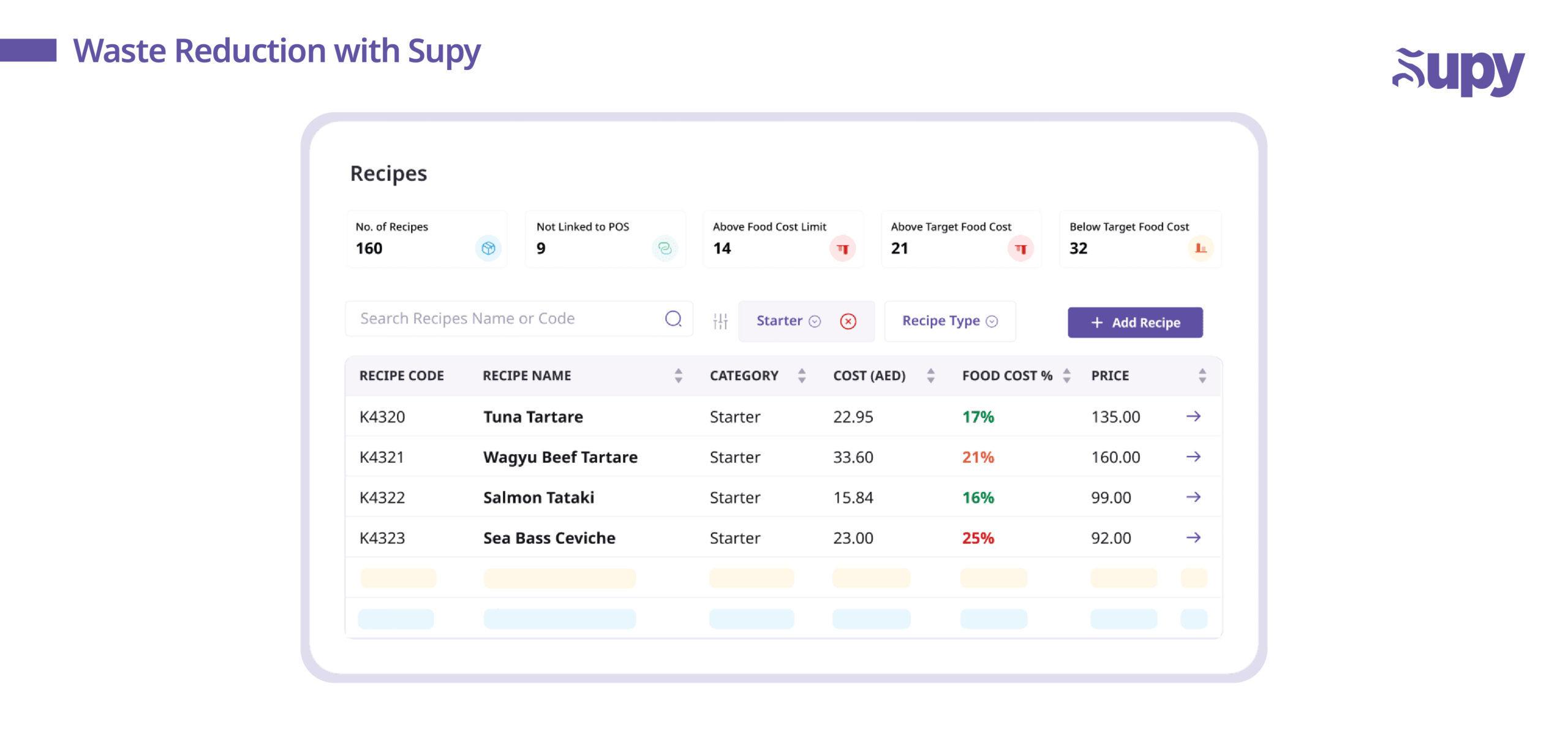Viewport: 1568px width, 733px height.
Task: Click the 21% food cost value
Action: [978, 457]
